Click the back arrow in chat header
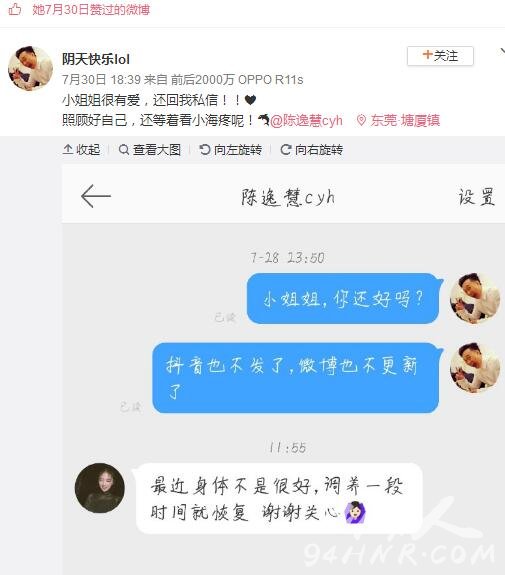Image resolution: width=505 pixels, height=575 pixels. [x=96, y=196]
